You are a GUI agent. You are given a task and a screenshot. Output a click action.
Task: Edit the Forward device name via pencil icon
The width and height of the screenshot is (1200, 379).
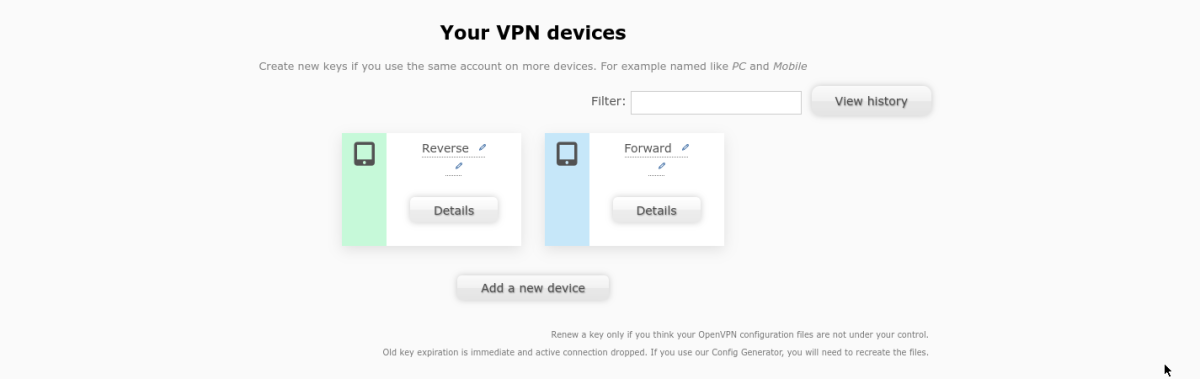click(685, 148)
